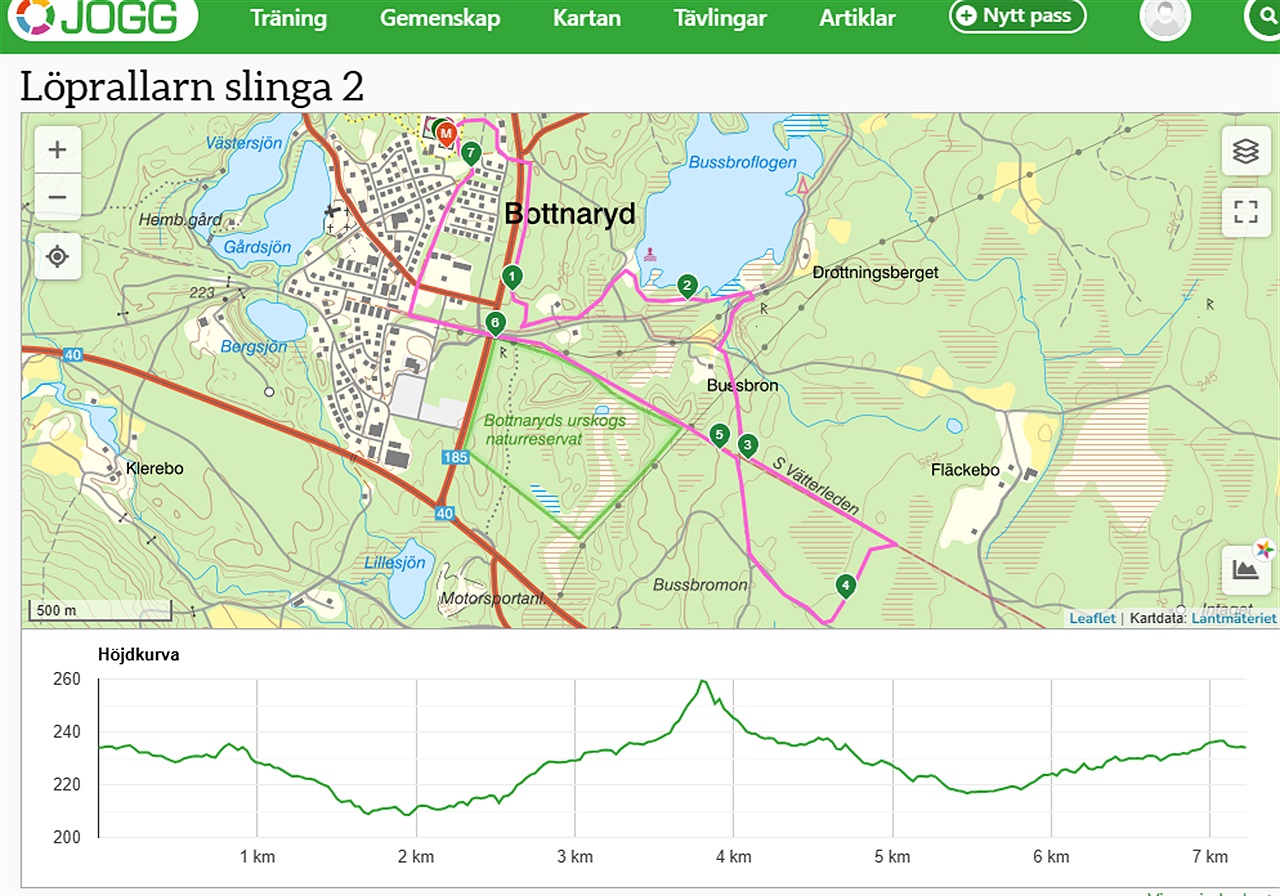Open the Tävlingar menu item
Screen dimensions: 1280x896
click(720, 18)
